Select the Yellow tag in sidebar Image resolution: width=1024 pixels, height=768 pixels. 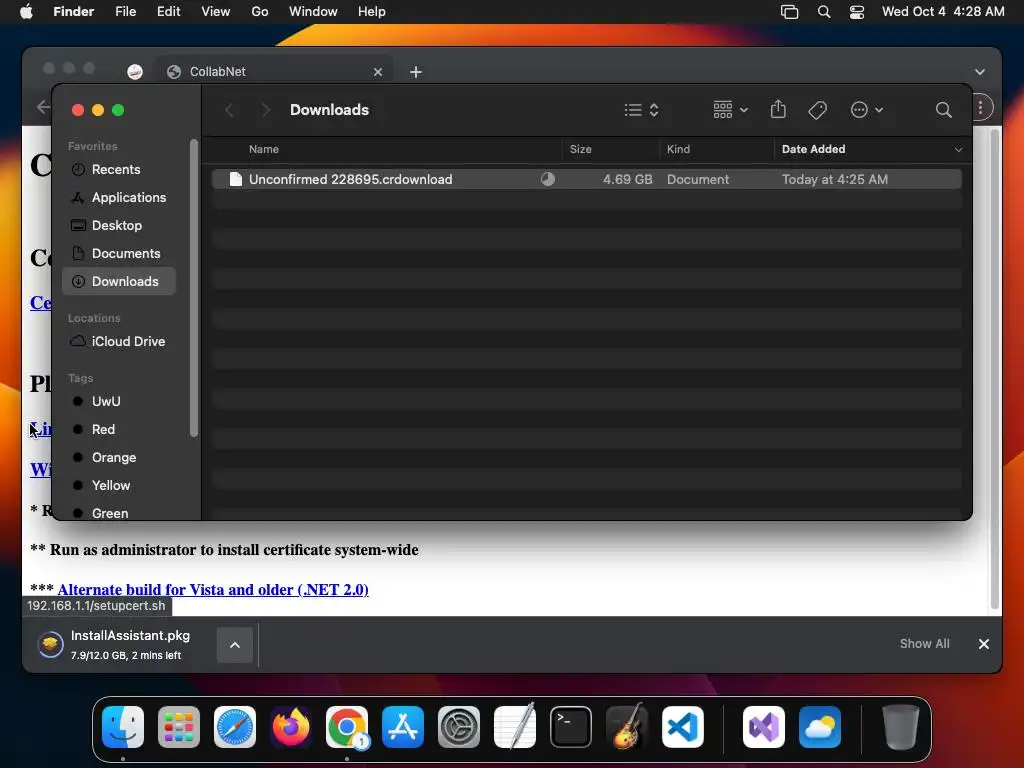point(119,486)
